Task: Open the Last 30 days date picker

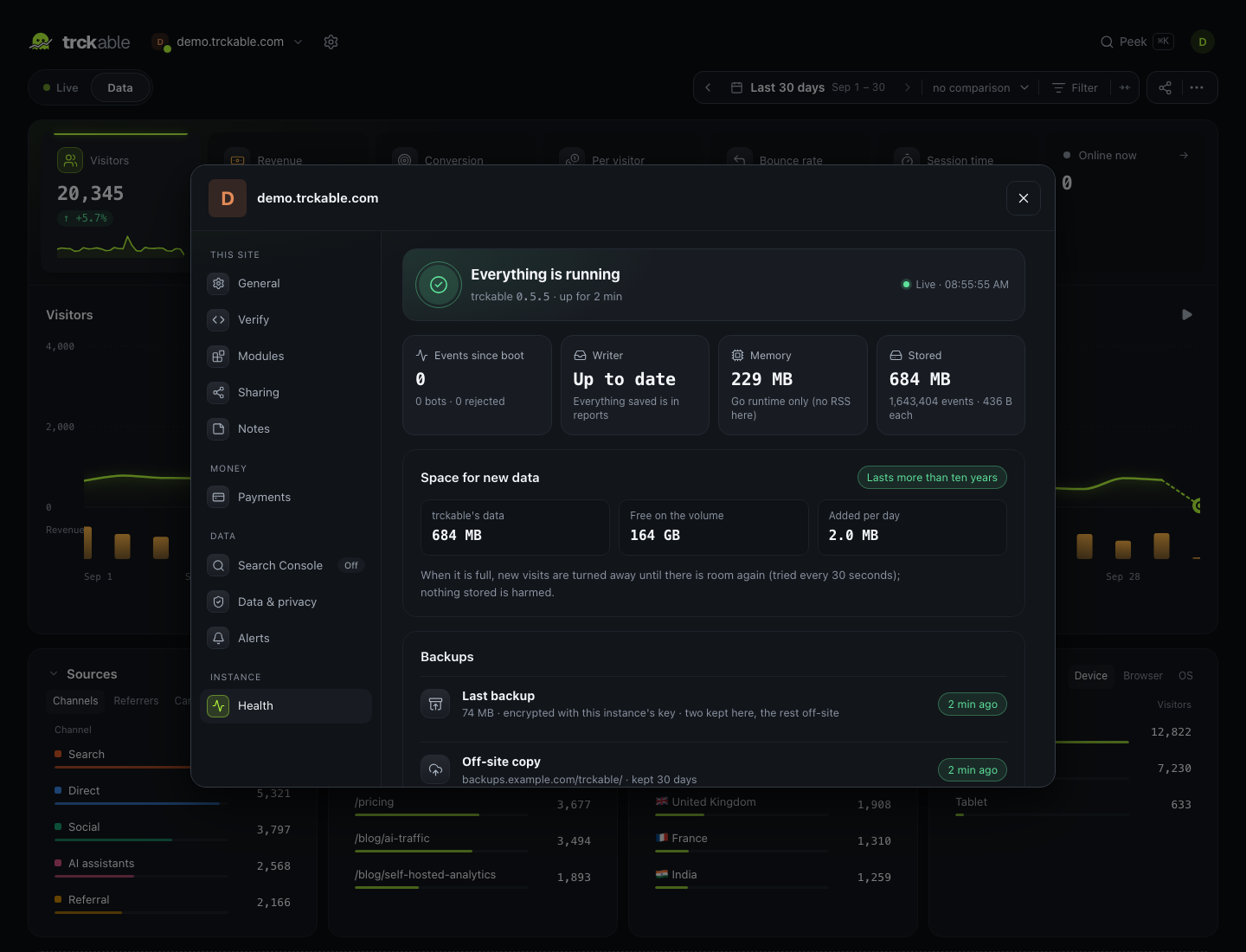Action: [x=808, y=87]
